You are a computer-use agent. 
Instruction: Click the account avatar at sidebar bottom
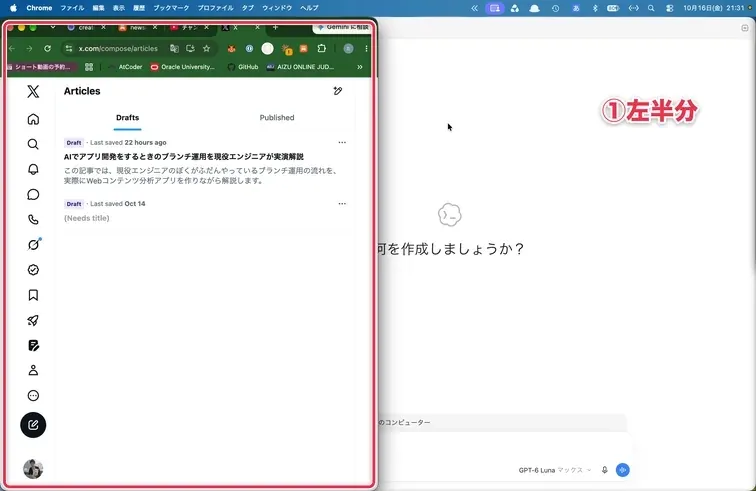pos(33,469)
